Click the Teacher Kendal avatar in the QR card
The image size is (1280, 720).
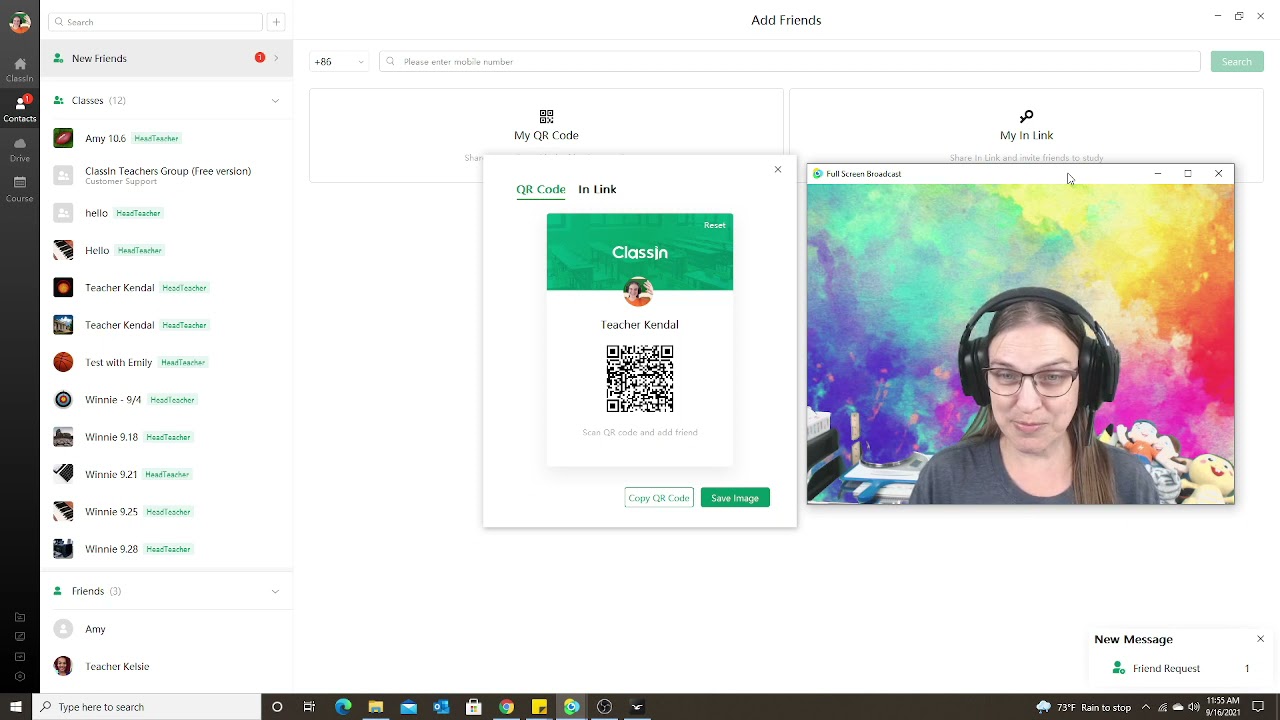(x=638, y=292)
